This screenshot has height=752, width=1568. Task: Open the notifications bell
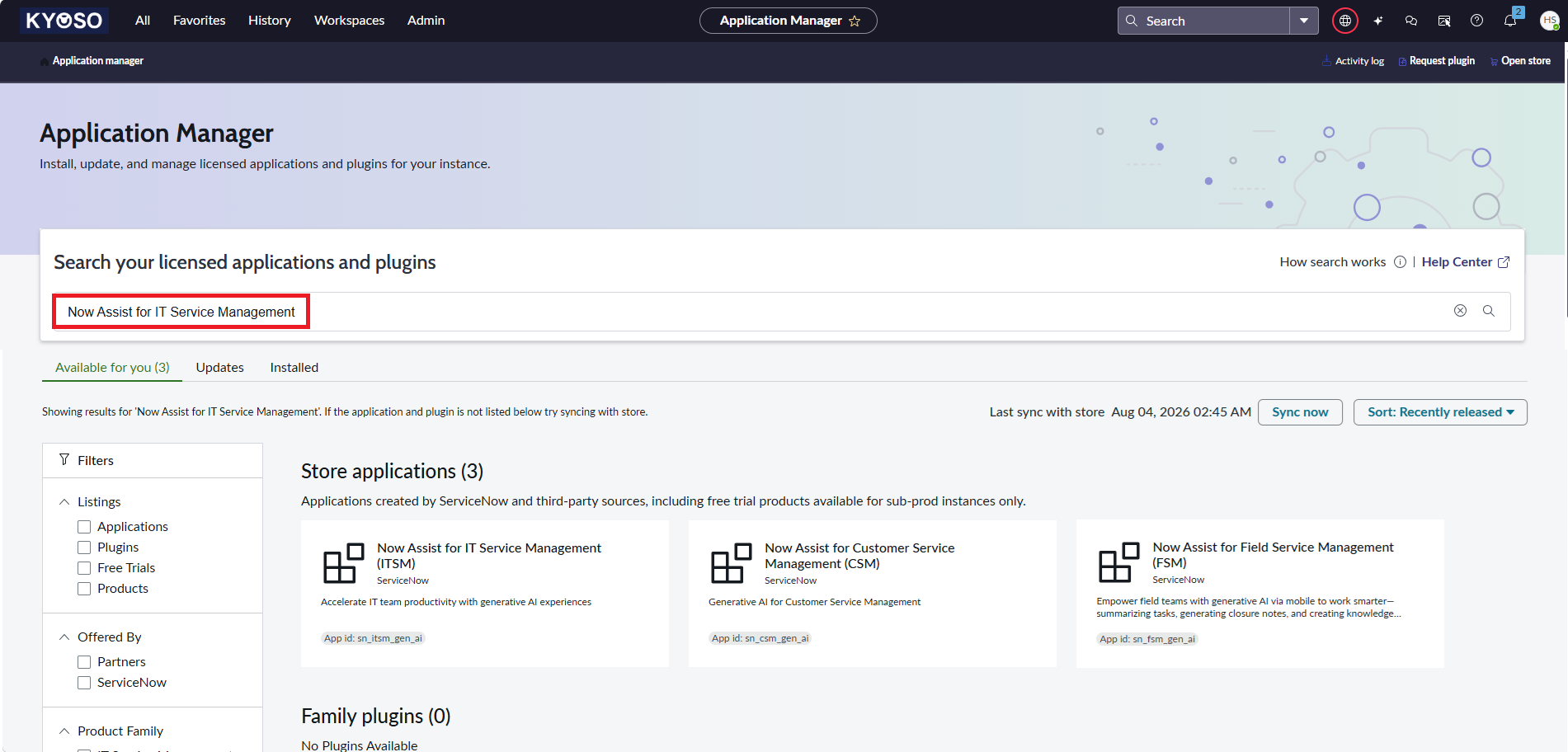tap(1510, 21)
